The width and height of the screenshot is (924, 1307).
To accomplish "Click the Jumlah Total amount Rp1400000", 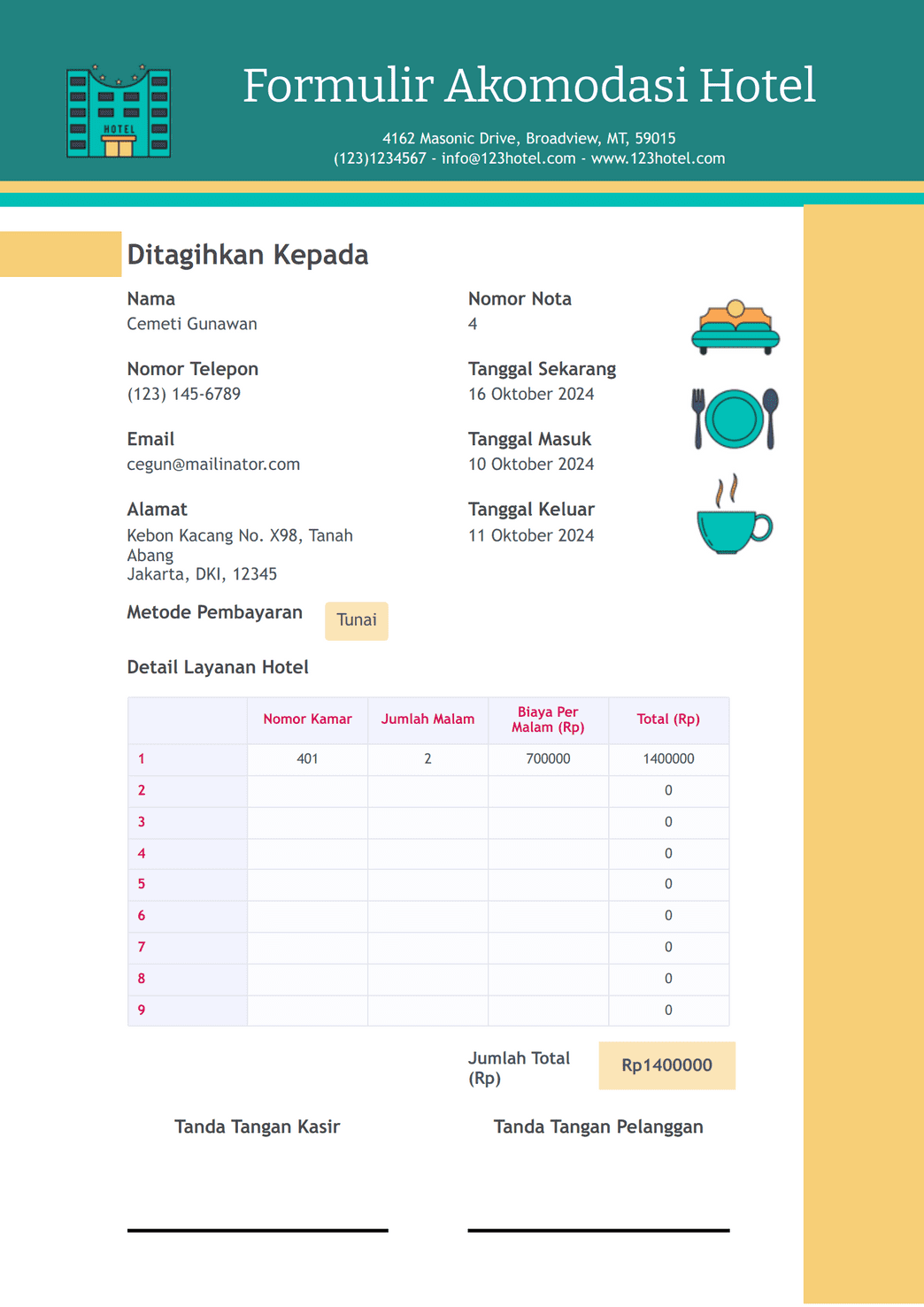I will click(666, 1065).
